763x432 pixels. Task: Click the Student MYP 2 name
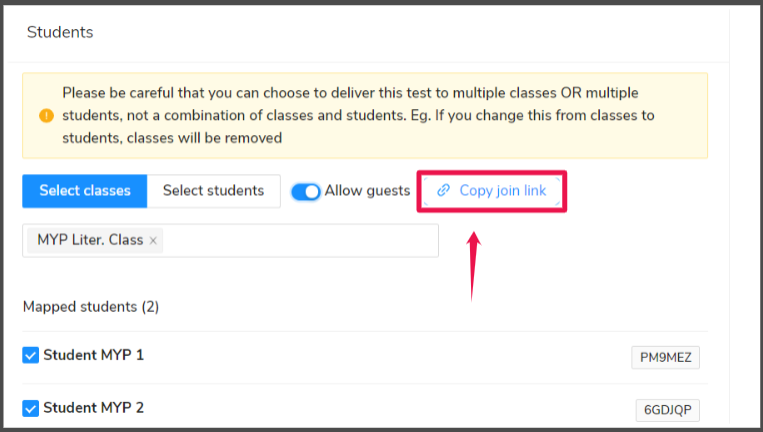93,408
